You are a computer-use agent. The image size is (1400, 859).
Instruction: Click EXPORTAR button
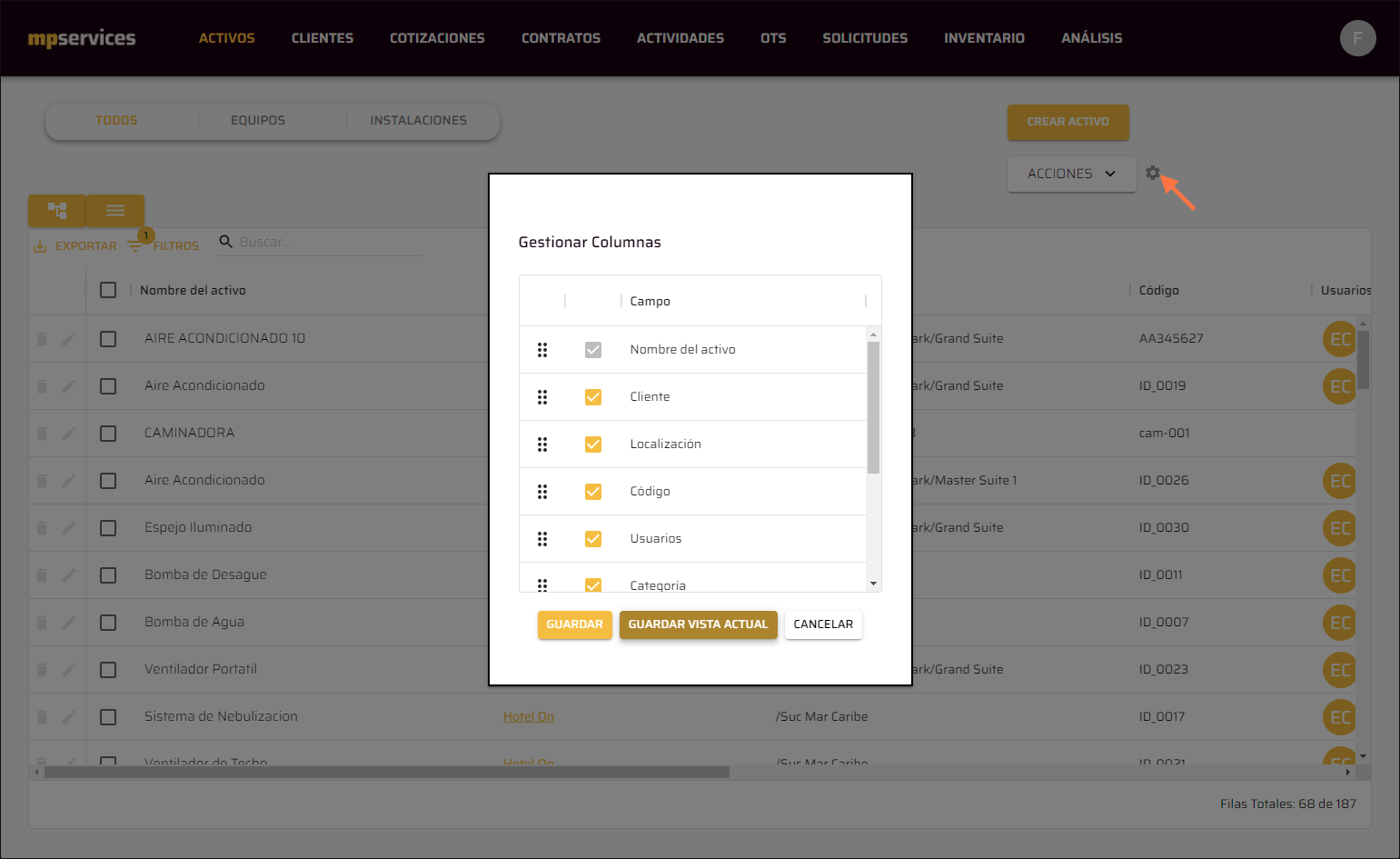[75, 245]
